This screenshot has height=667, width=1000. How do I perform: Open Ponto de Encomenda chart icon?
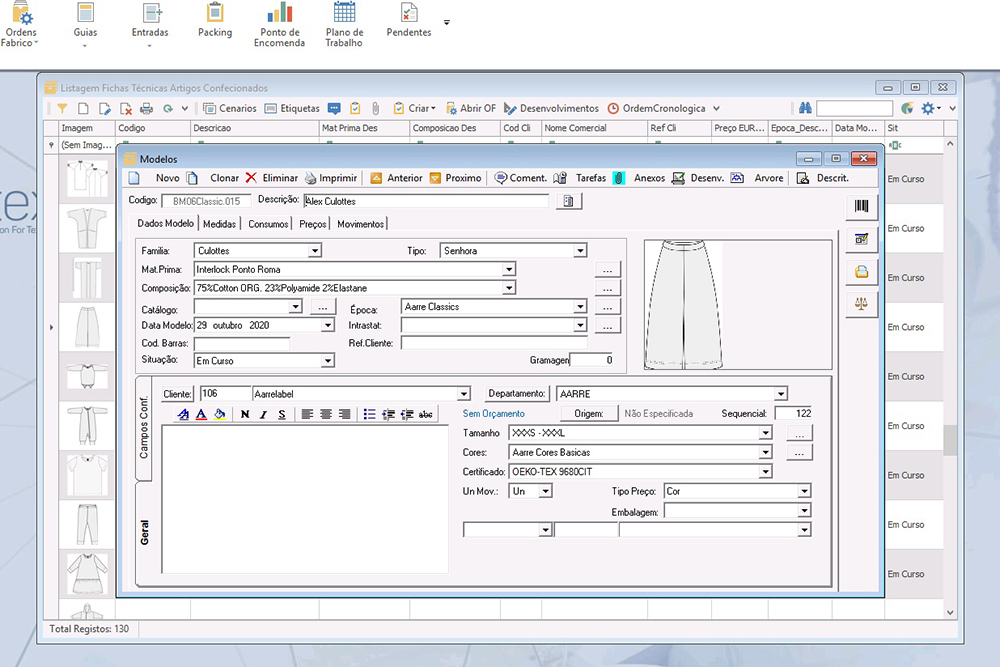pyautogui.click(x=278, y=14)
